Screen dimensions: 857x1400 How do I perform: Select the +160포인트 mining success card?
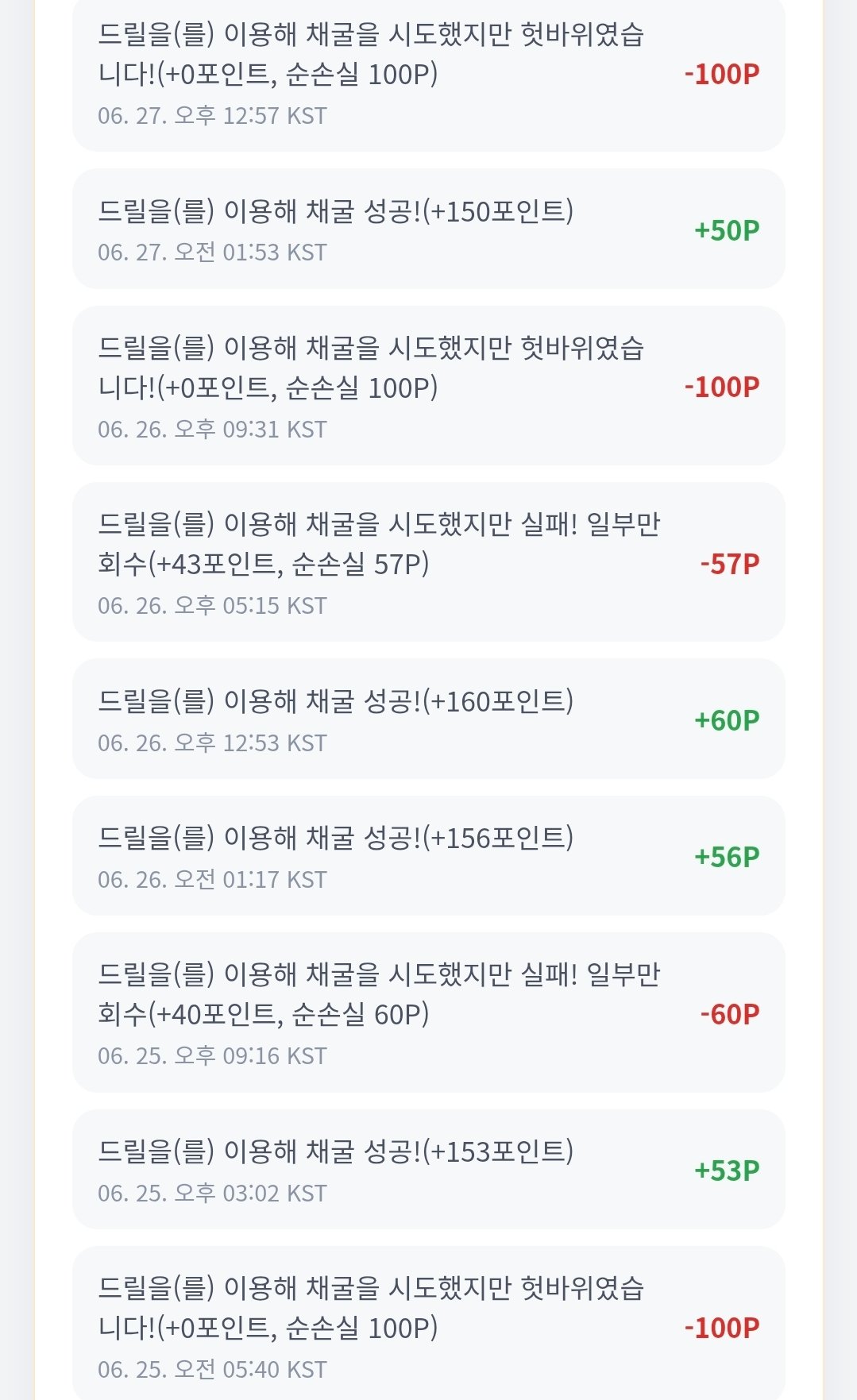(428, 719)
